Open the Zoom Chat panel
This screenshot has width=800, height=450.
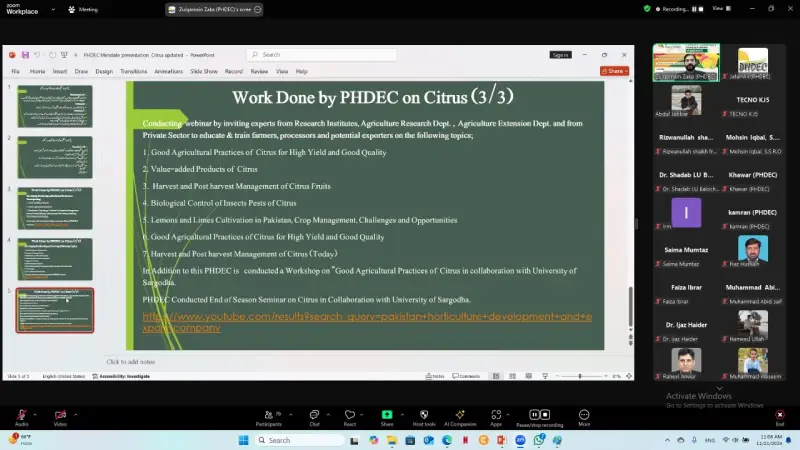314,415
